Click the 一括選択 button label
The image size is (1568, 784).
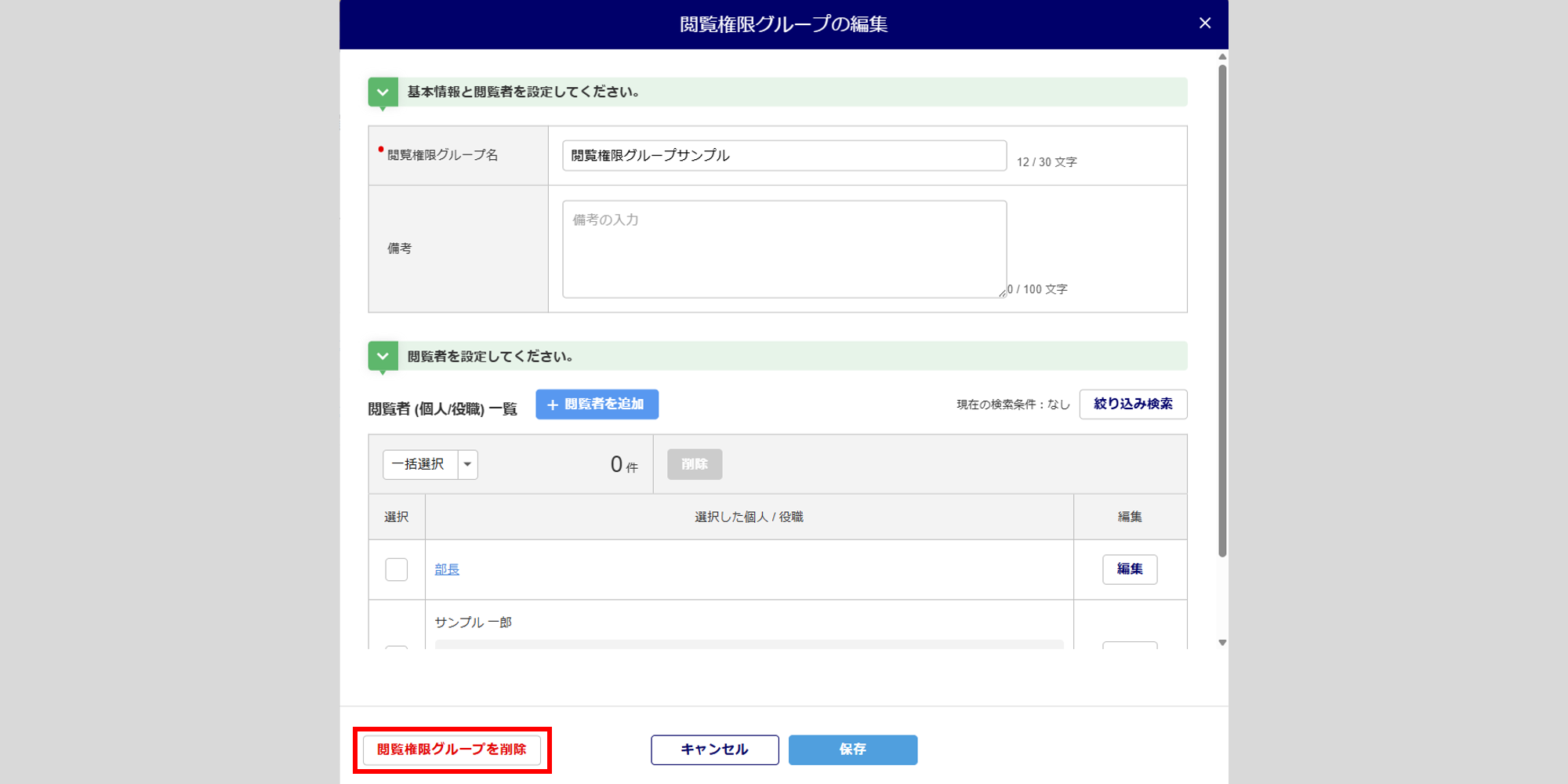click(x=419, y=465)
